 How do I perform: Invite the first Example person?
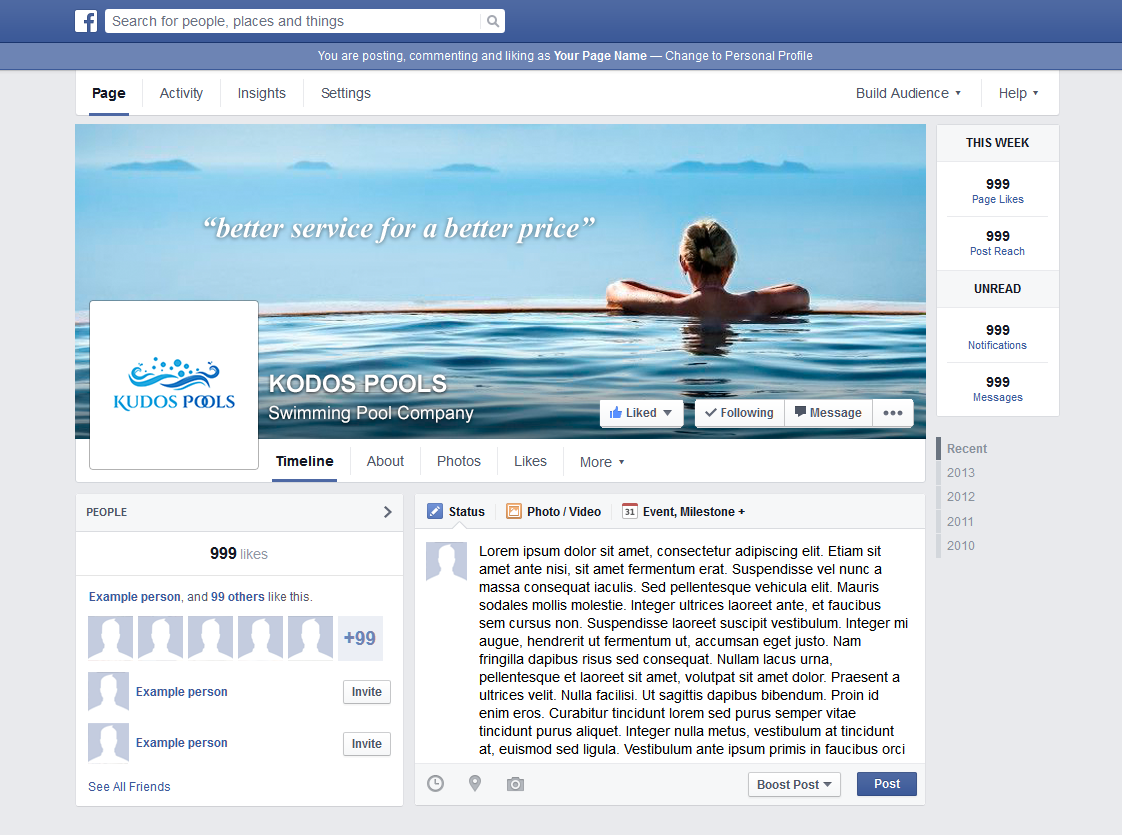366,691
